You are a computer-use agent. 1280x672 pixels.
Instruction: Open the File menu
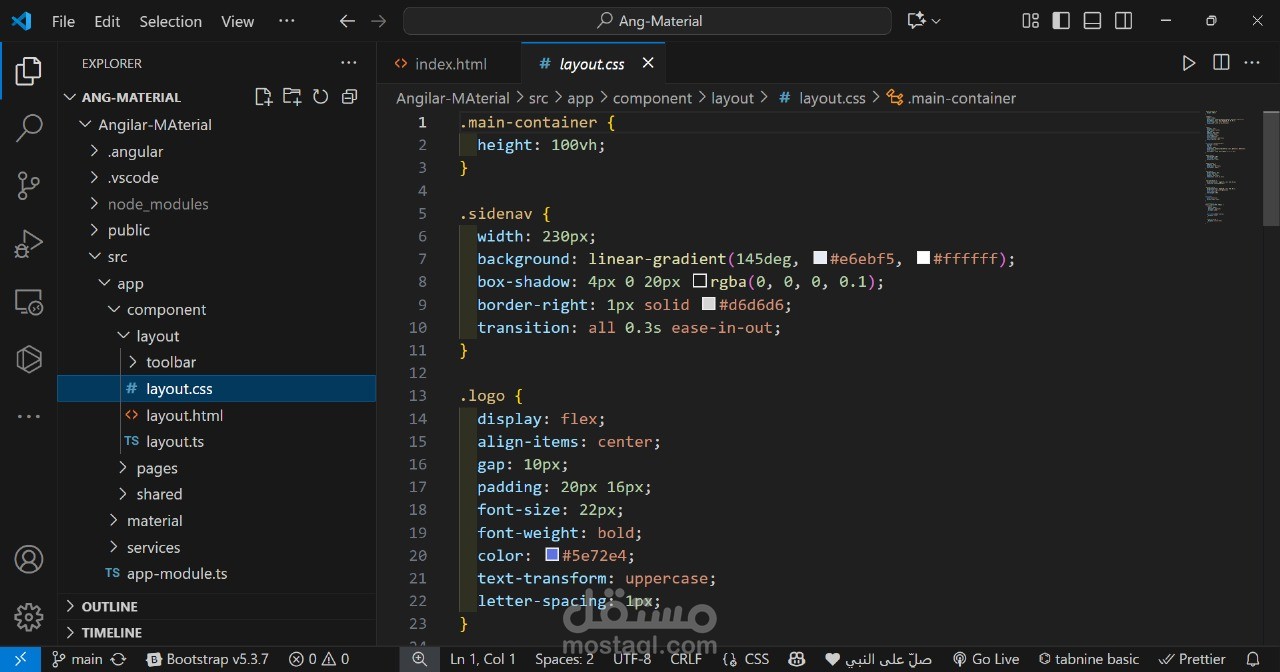(x=63, y=21)
